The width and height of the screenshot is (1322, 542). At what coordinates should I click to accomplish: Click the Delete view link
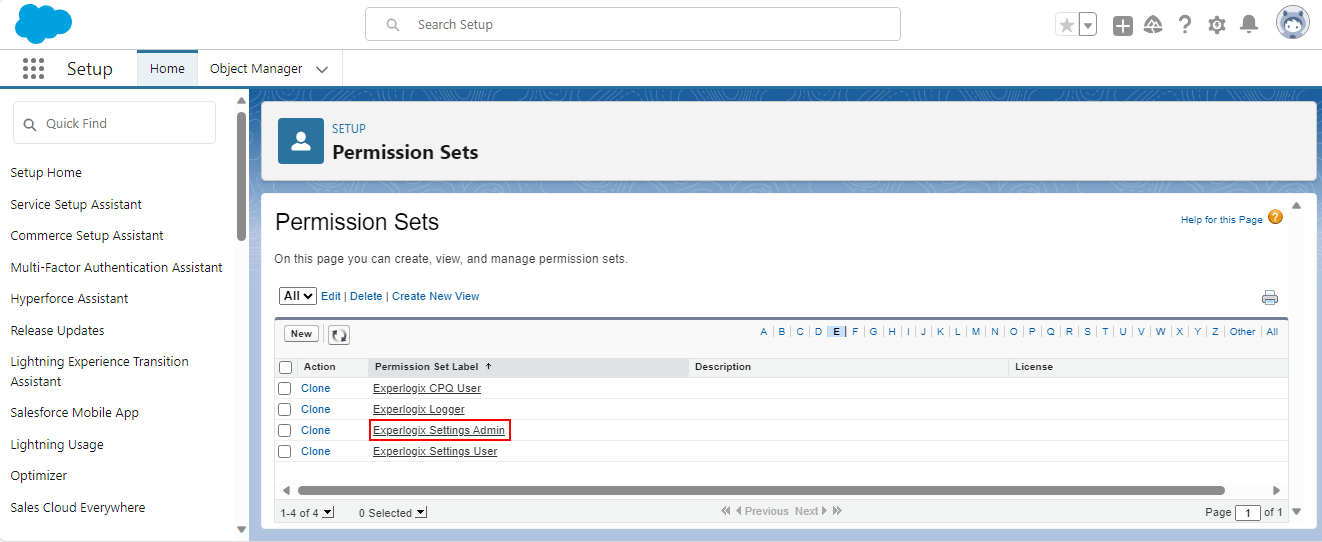[366, 296]
